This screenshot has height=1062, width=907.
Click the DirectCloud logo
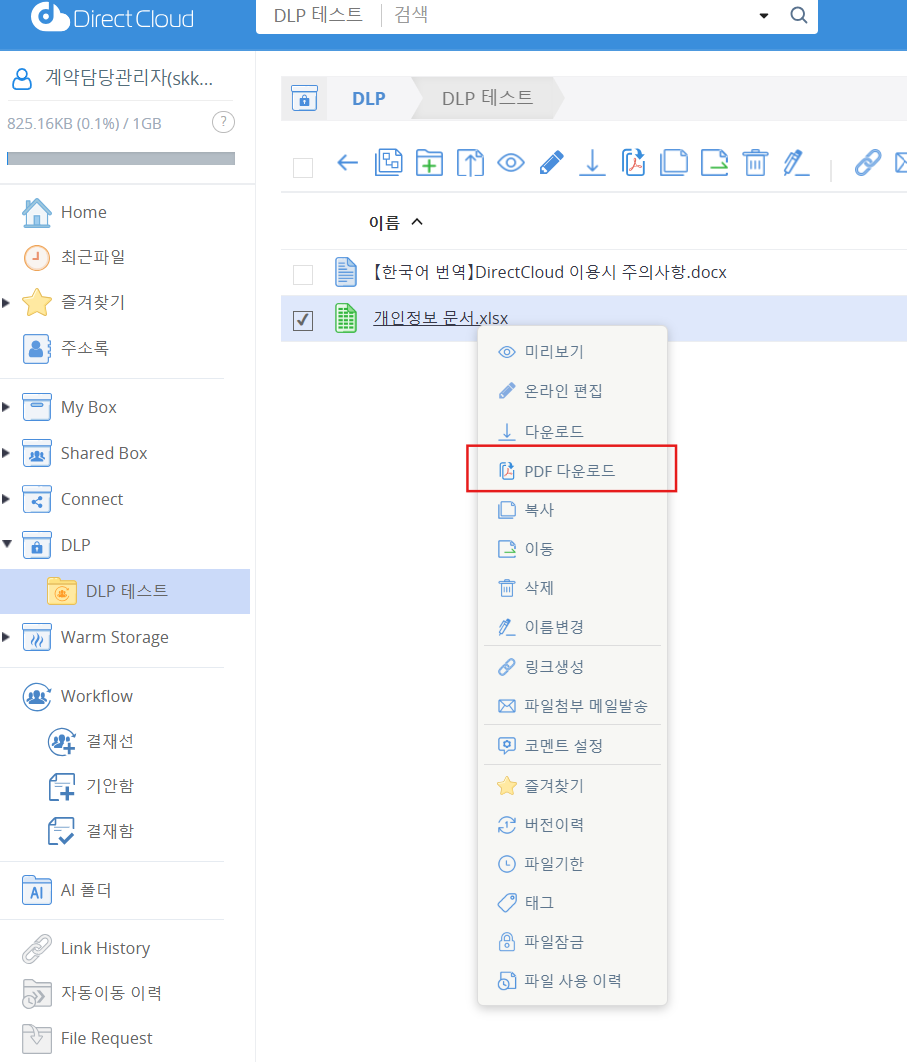pos(112,18)
